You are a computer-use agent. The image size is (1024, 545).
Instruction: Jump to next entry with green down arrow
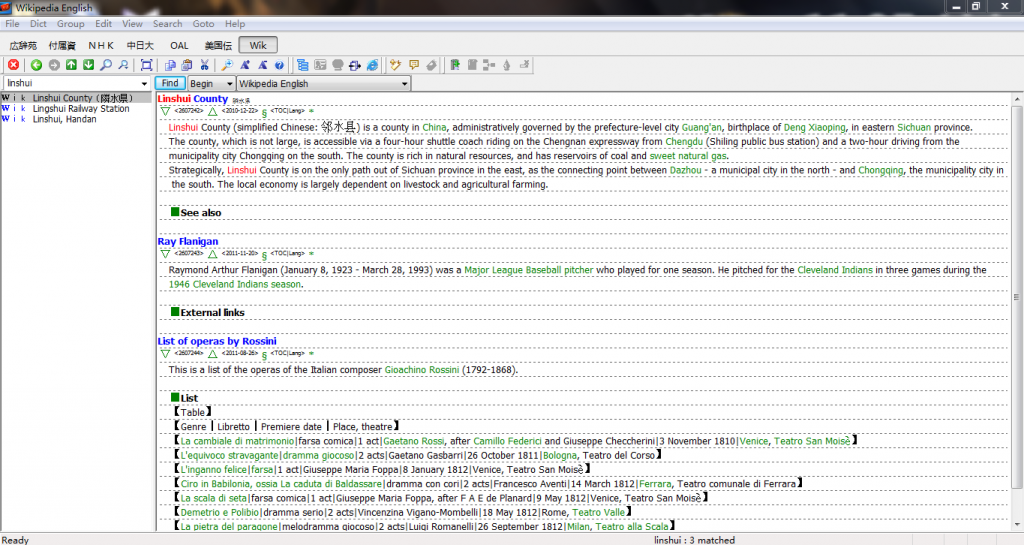pyautogui.click(x=88, y=65)
